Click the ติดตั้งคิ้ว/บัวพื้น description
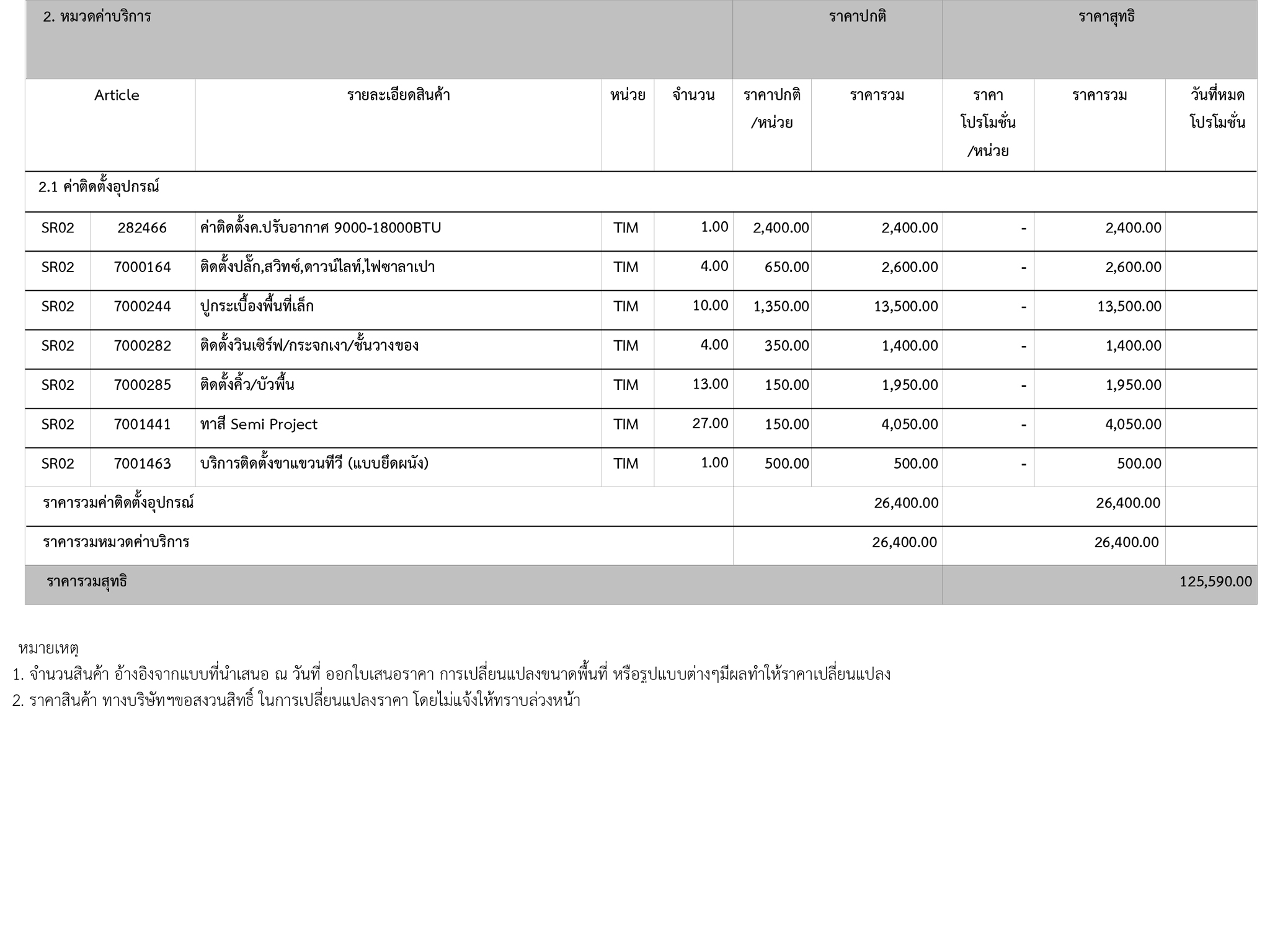Screen dimensions: 1270x952 click(x=247, y=385)
